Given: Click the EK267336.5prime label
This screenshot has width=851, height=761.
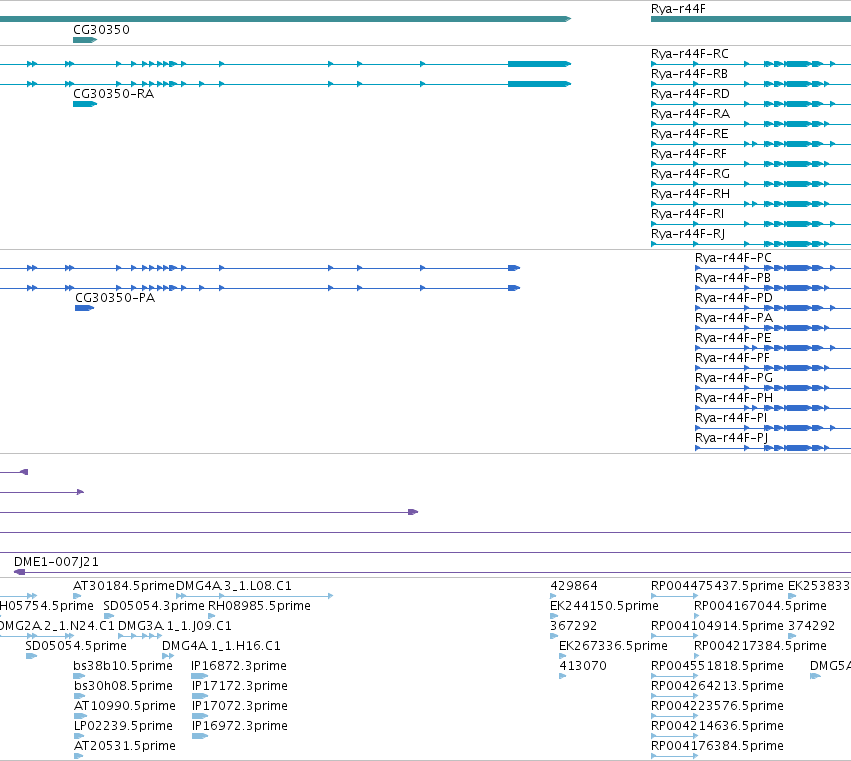Looking at the screenshot, I should [613, 646].
